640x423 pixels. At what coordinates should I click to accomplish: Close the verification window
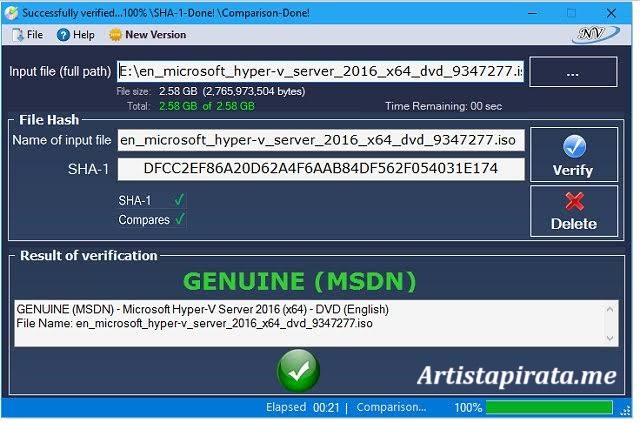[611, 13]
